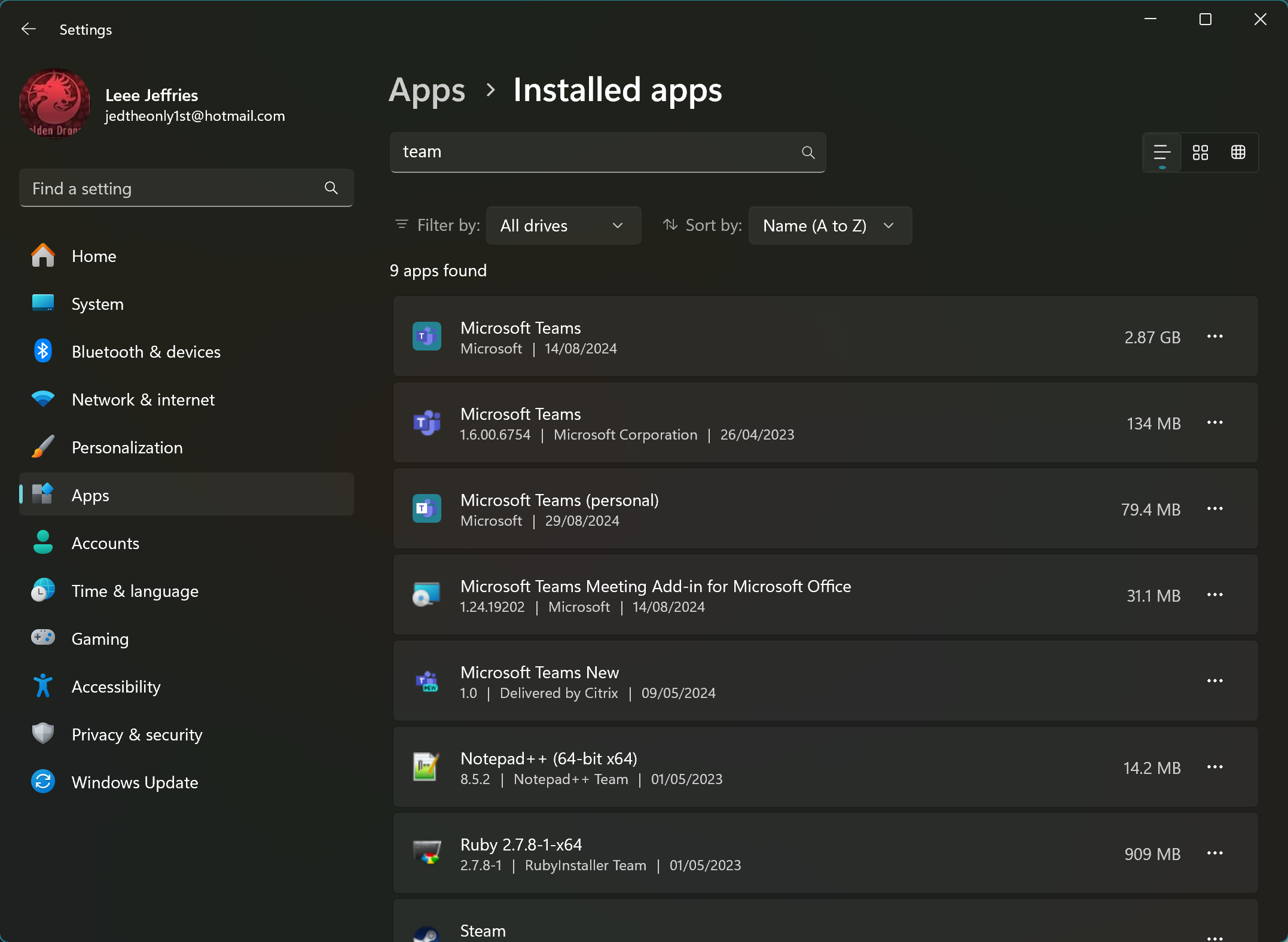Minimize the Settings window
Screen dimensions: 1288x942
(1150, 20)
